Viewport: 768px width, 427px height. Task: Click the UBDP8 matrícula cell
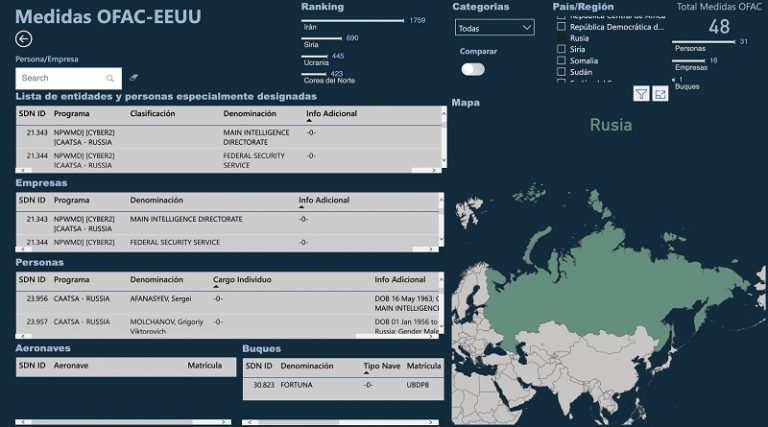[417, 385]
